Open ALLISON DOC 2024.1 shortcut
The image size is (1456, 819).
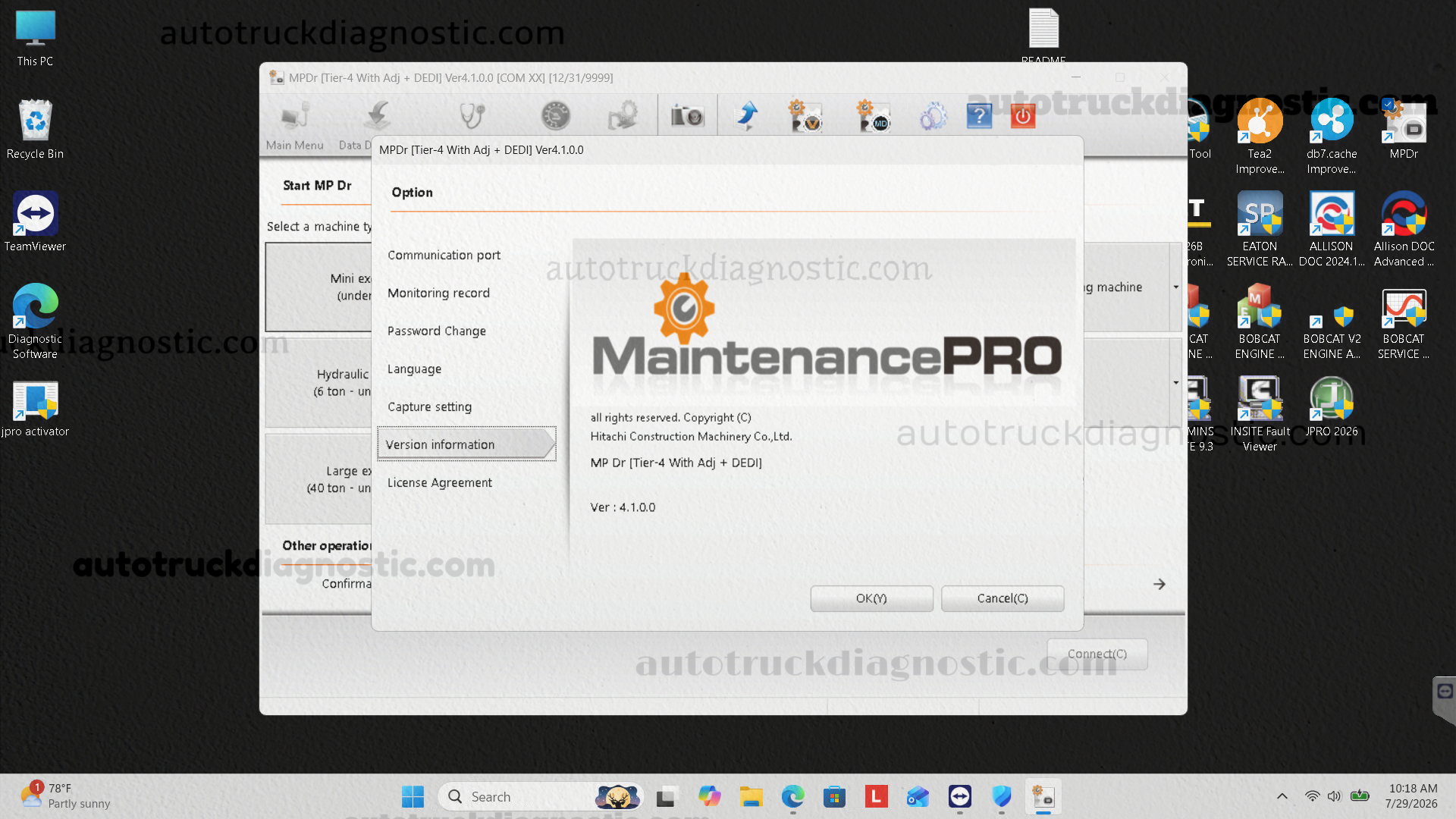coord(1331,230)
